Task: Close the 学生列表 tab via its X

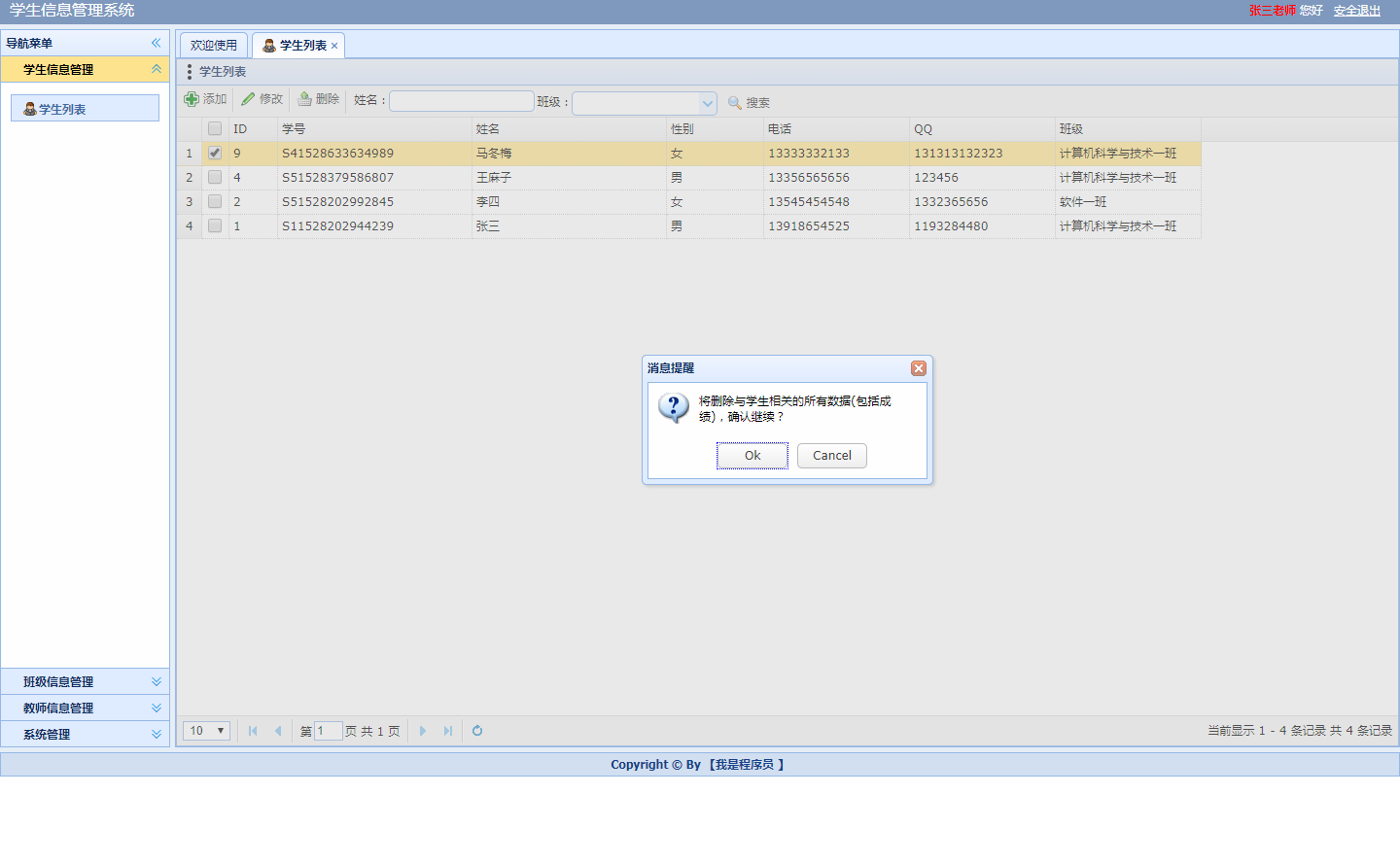Action: [334, 46]
